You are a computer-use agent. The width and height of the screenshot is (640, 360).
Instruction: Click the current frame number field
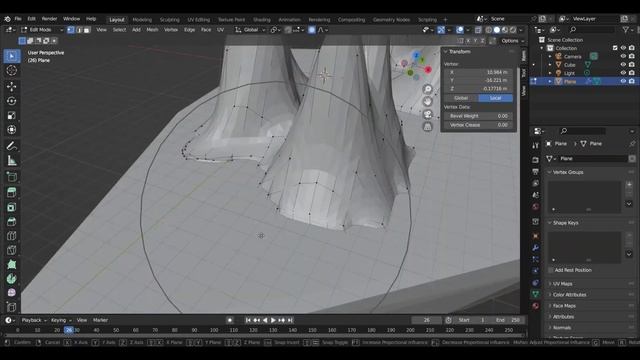pos(427,320)
